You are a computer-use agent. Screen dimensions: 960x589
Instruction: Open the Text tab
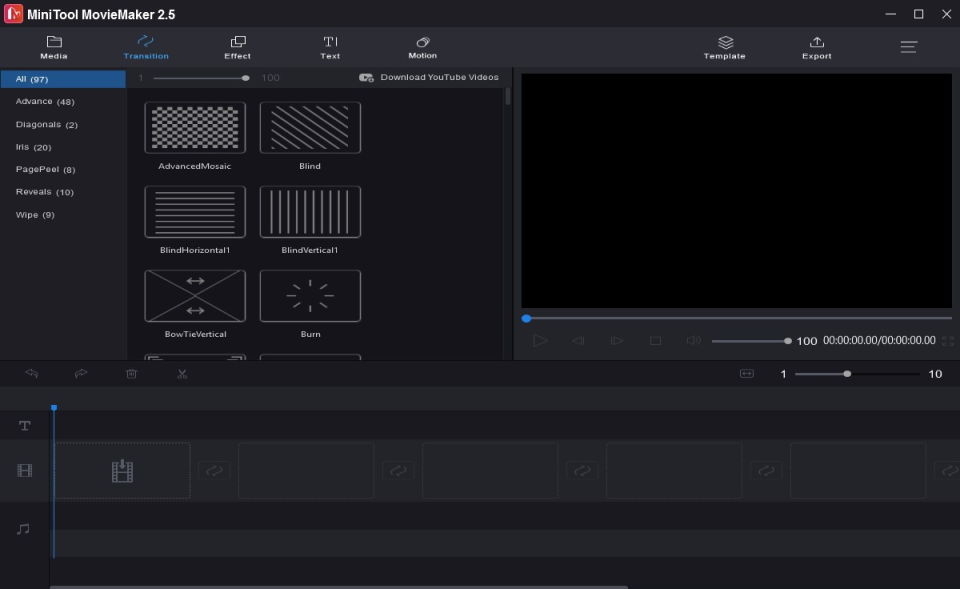coord(330,47)
